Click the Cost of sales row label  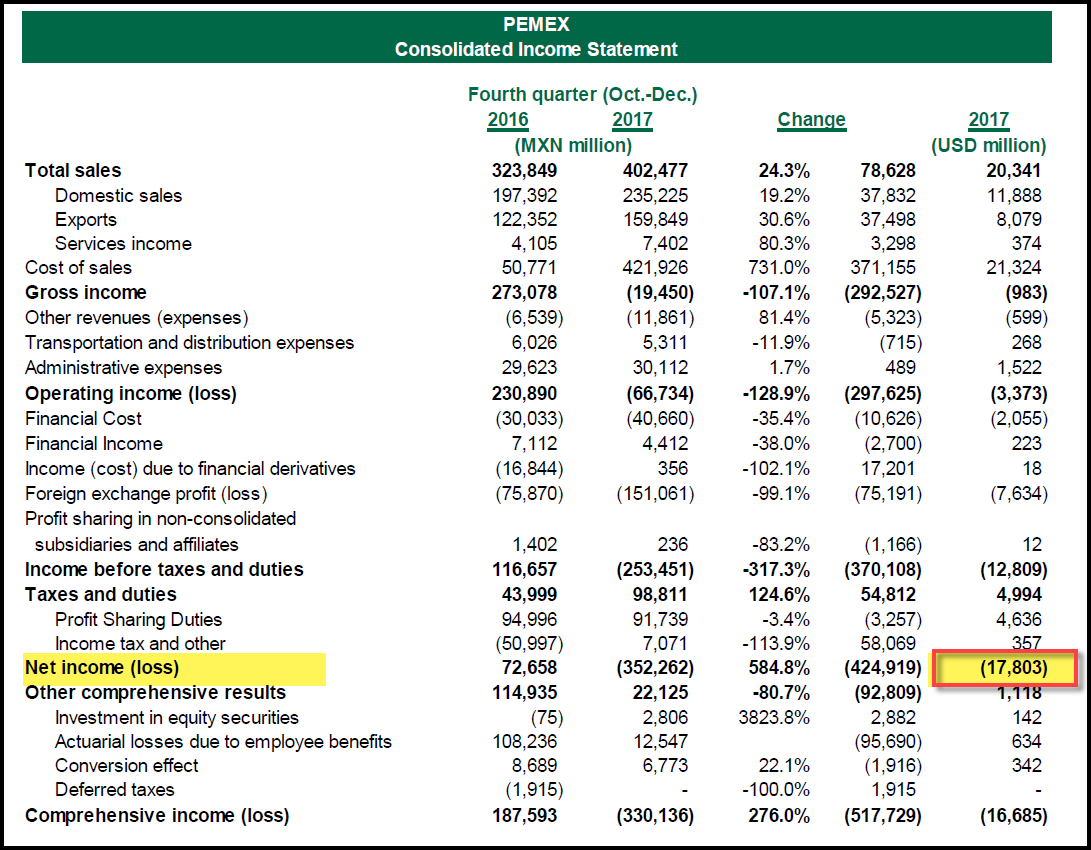coord(78,268)
